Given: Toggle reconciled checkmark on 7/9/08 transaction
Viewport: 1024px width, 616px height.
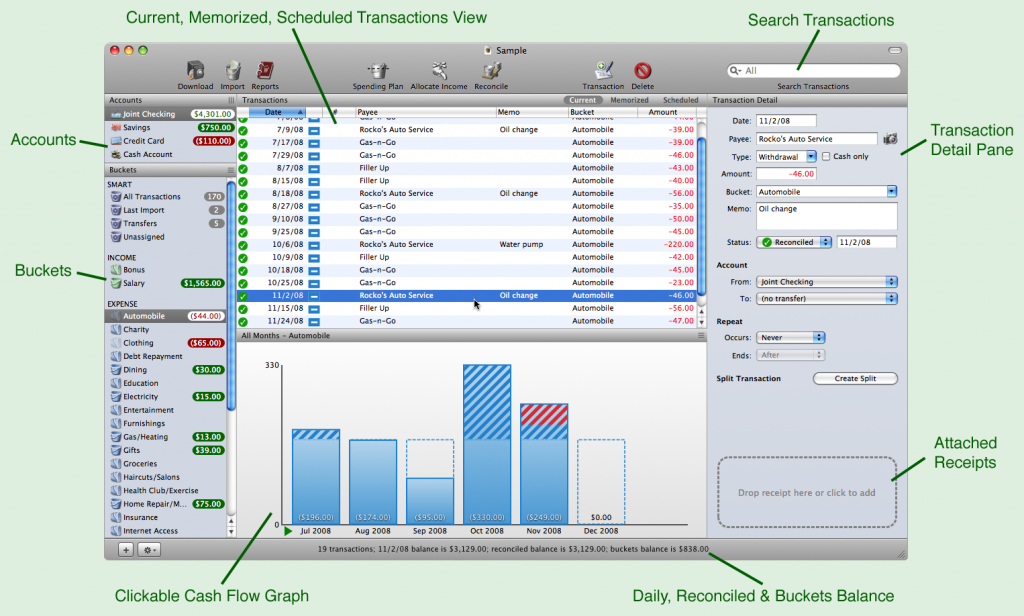Looking at the screenshot, I should 243,130.
